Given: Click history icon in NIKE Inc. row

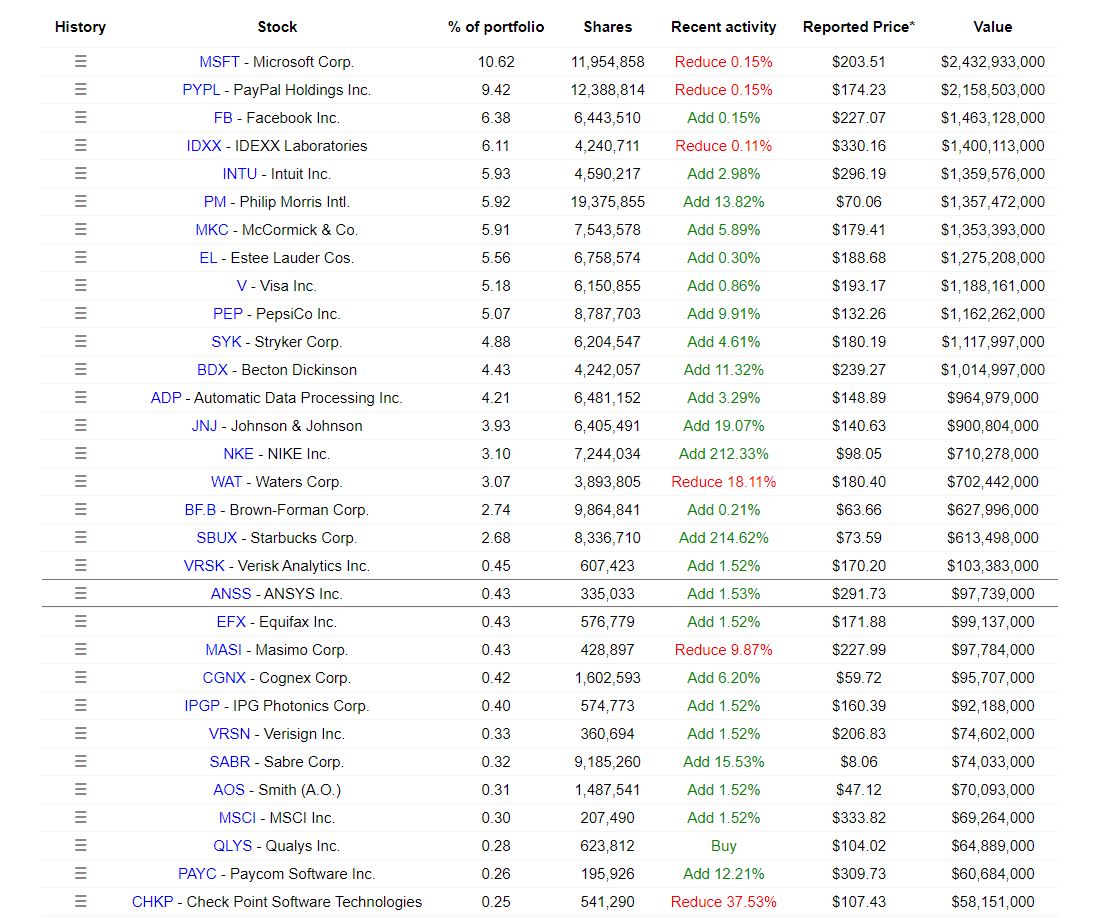Looking at the screenshot, I should point(81,454).
